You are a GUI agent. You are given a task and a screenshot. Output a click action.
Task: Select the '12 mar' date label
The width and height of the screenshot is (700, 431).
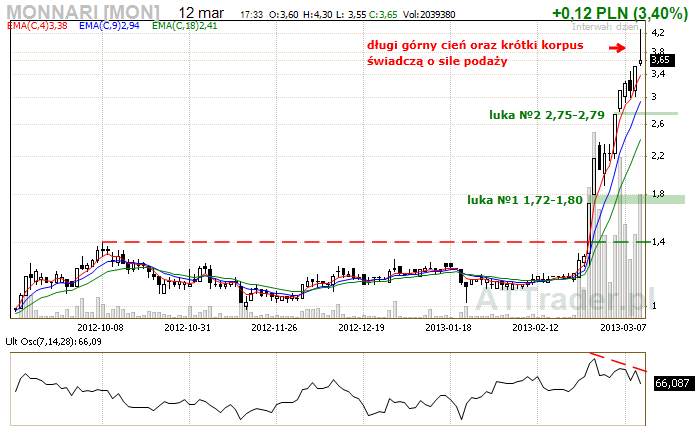pyautogui.click(x=201, y=13)
